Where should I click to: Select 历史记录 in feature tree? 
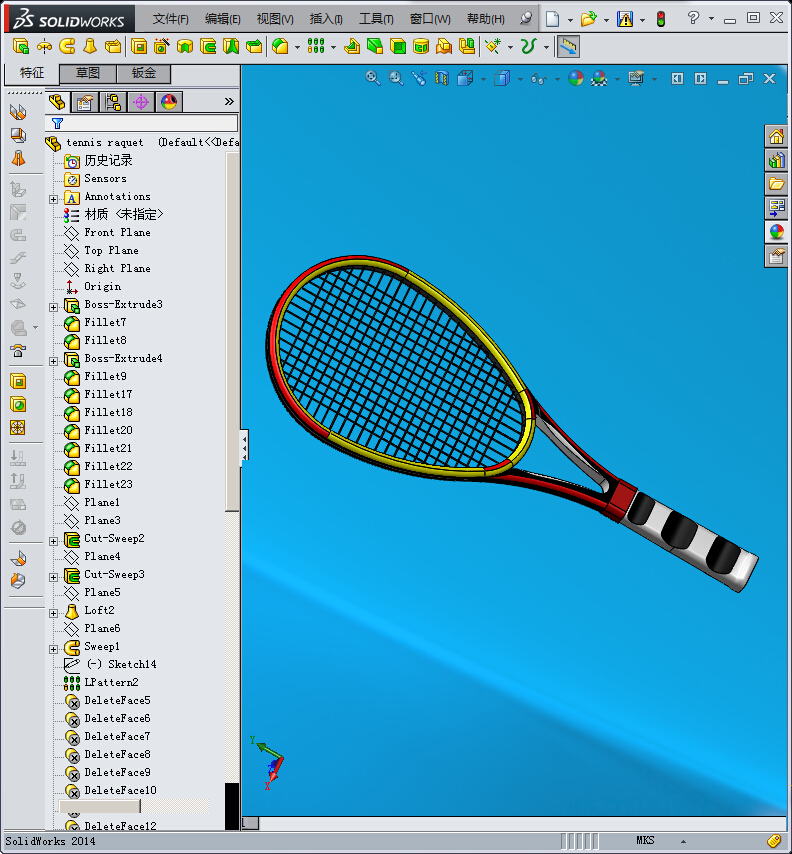point(99,161)
